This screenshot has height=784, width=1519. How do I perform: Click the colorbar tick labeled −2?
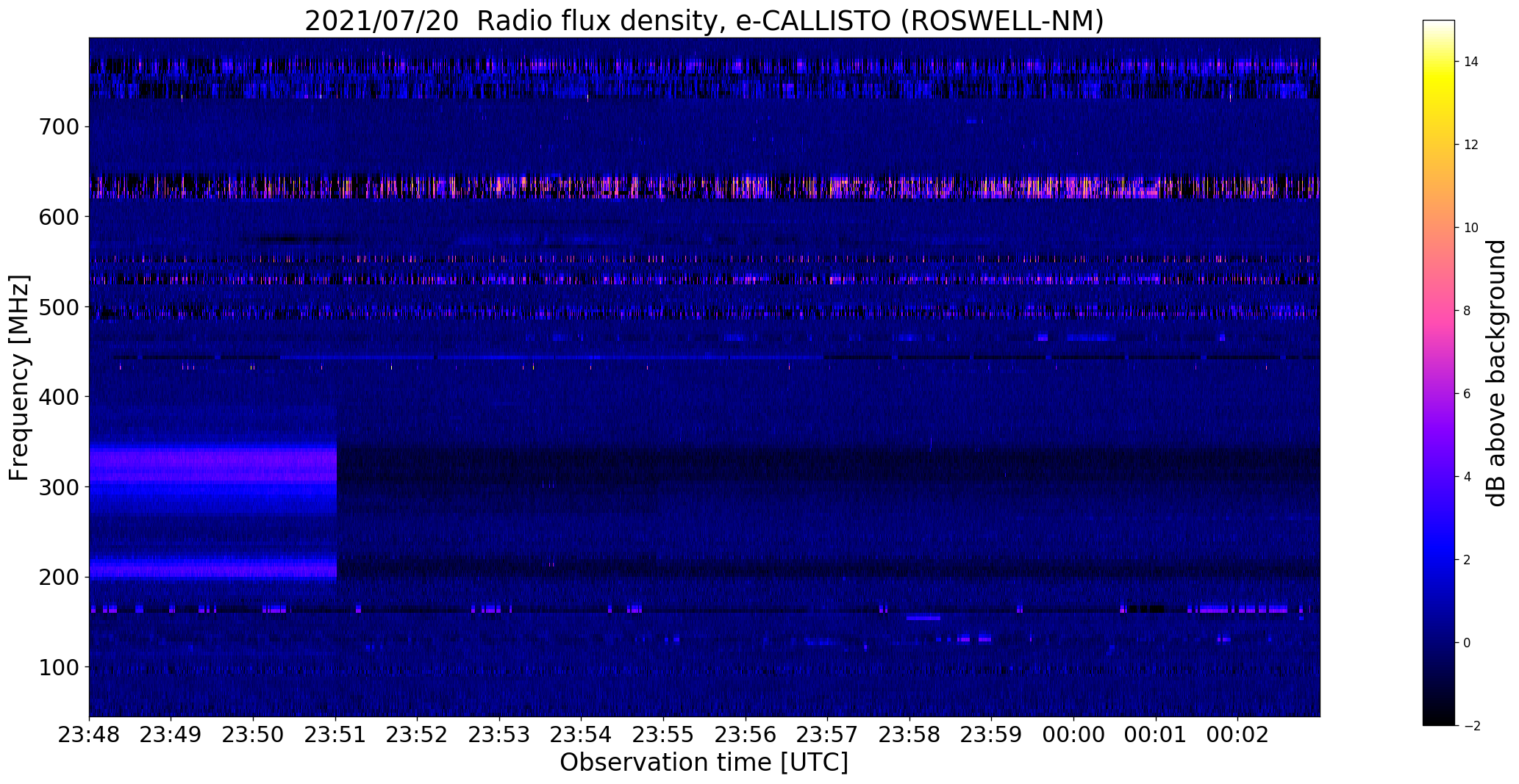point(1471,726)
